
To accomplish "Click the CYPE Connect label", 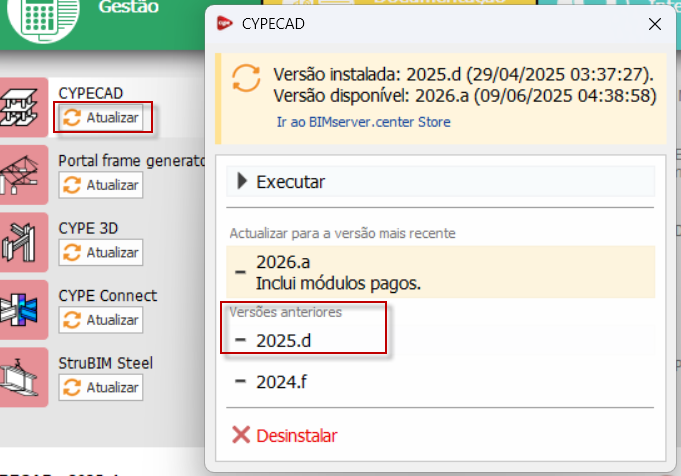I will [108, 296].
